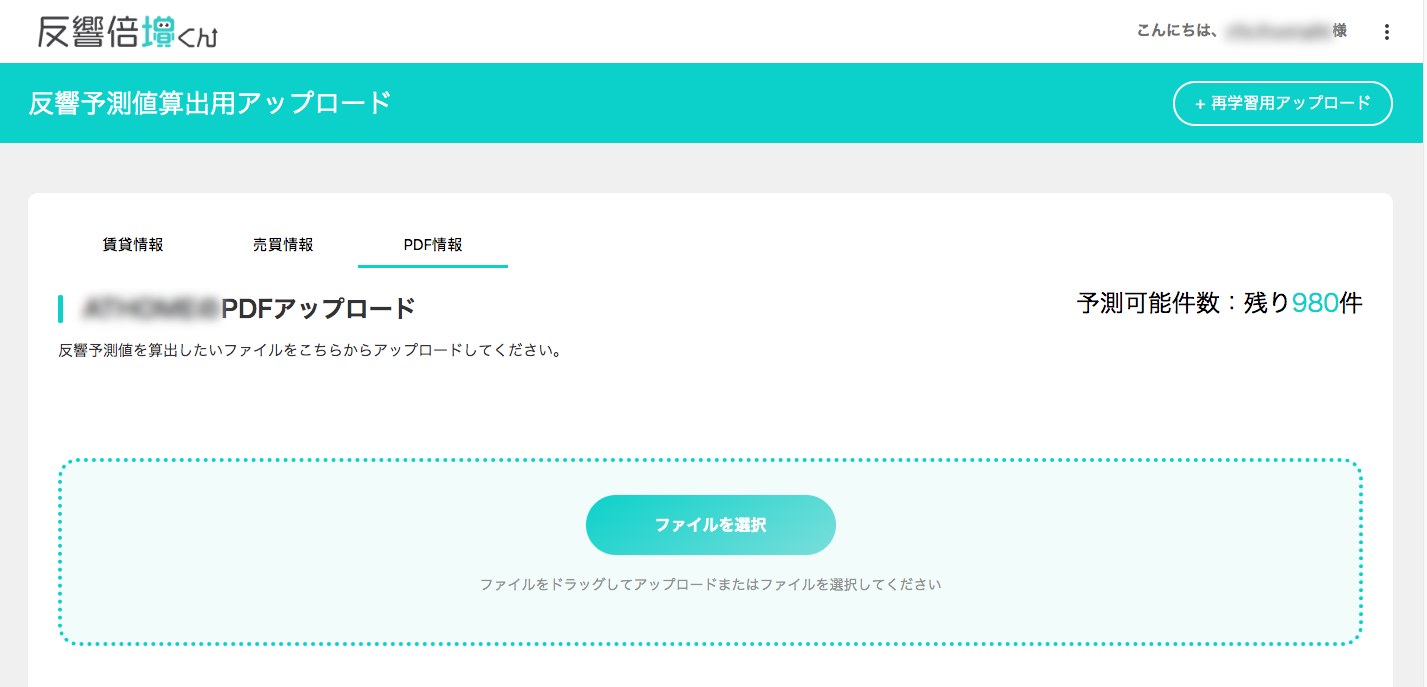Switch to the 売買情報 tab
This screenshot has width=1427, height=687.
click(283, 244)
